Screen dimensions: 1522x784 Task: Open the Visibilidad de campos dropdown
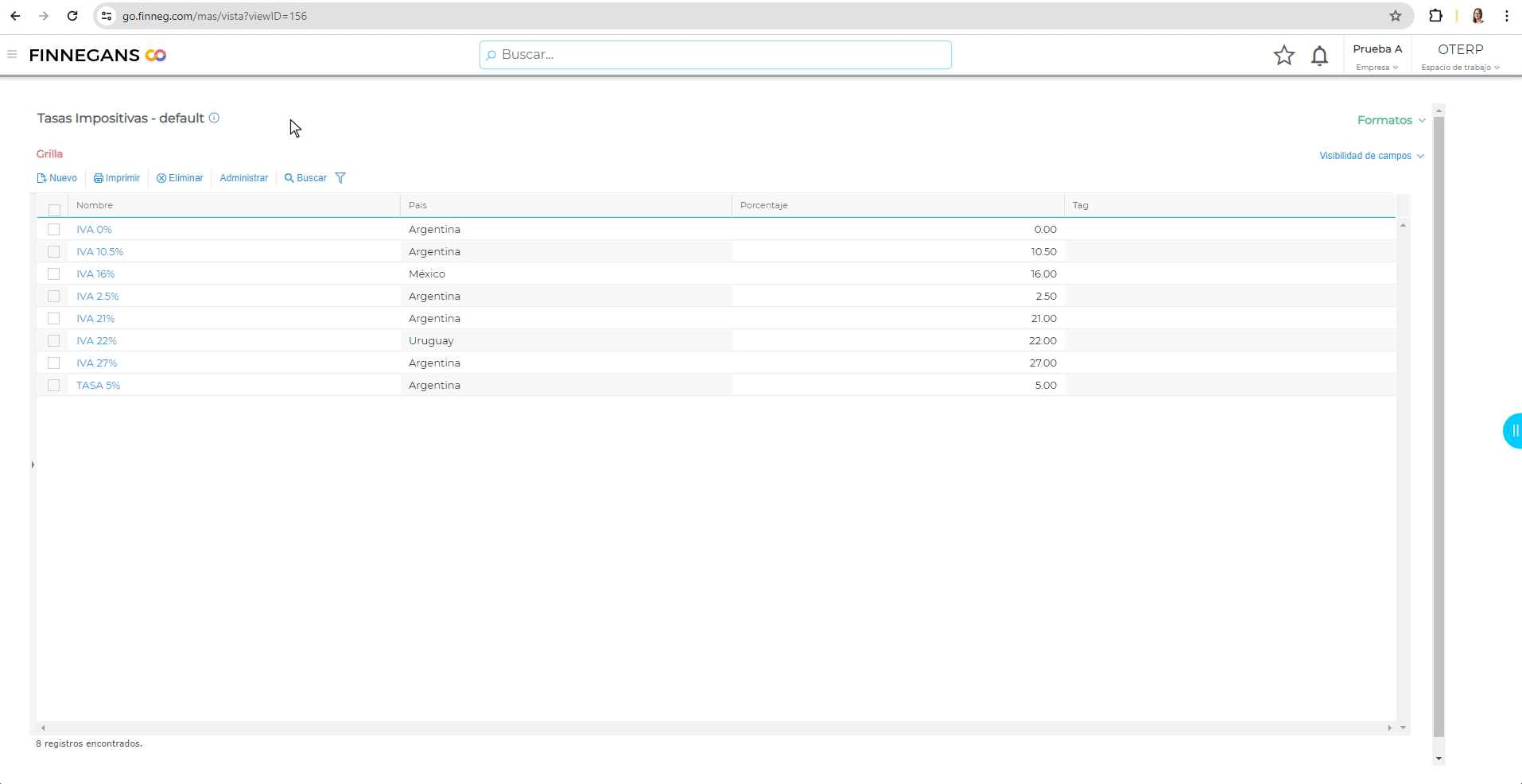click(x=1371, y=156)
